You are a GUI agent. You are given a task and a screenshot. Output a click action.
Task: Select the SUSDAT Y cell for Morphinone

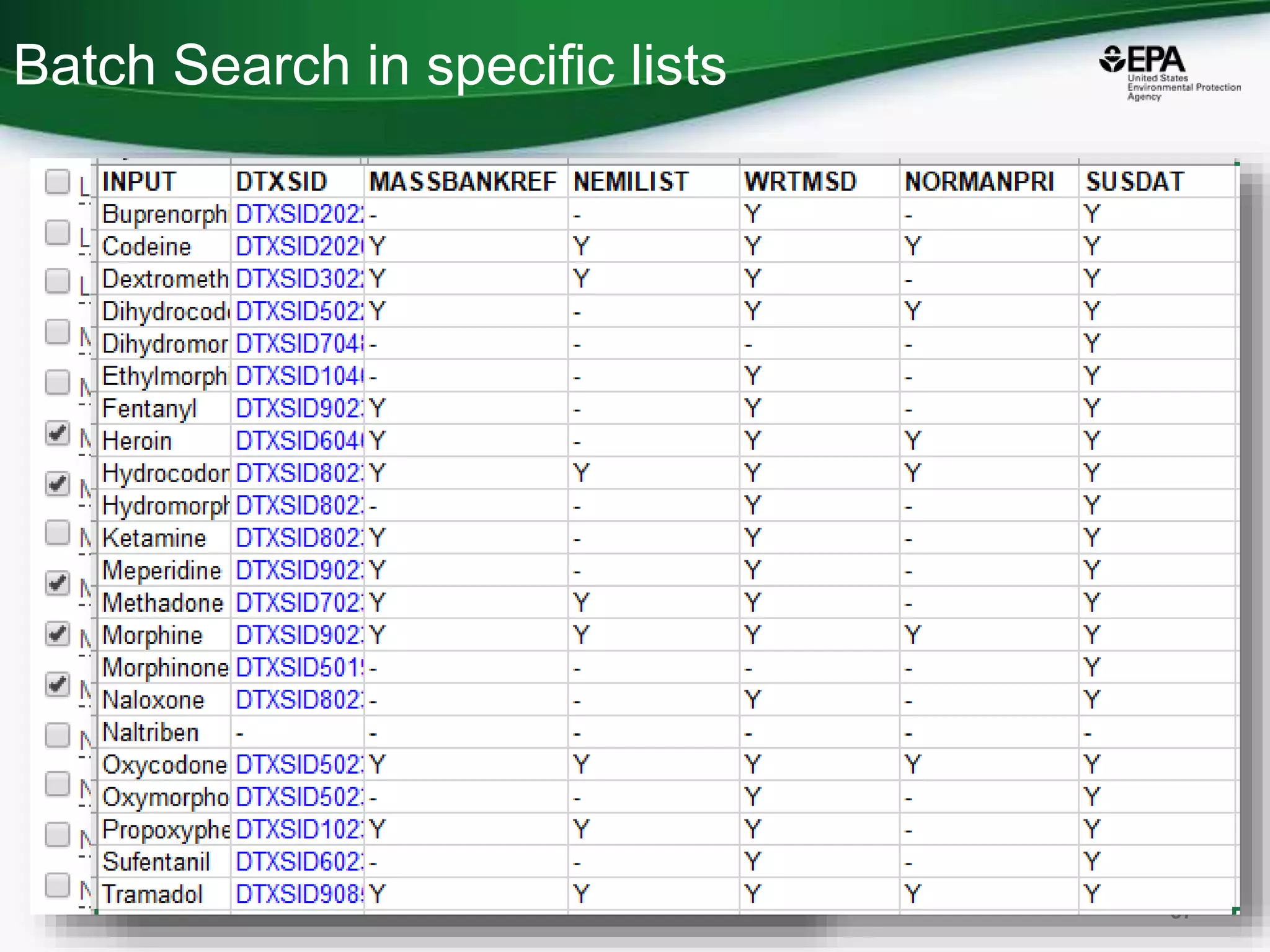click(1157, 668)
